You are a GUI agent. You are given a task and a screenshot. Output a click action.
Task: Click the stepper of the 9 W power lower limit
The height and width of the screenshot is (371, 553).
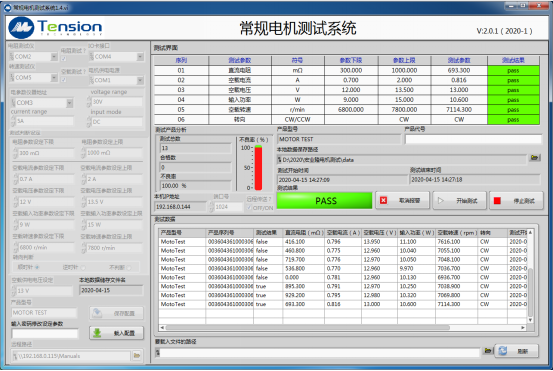coord(16,224)
